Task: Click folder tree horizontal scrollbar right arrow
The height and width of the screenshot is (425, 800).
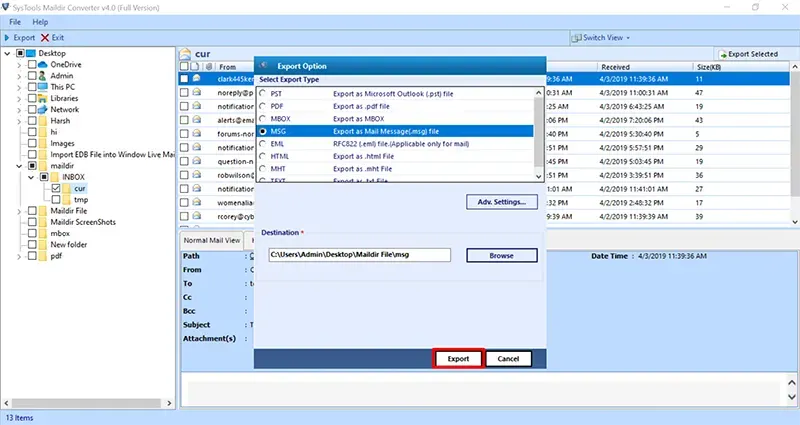Action: pos(169,403)
